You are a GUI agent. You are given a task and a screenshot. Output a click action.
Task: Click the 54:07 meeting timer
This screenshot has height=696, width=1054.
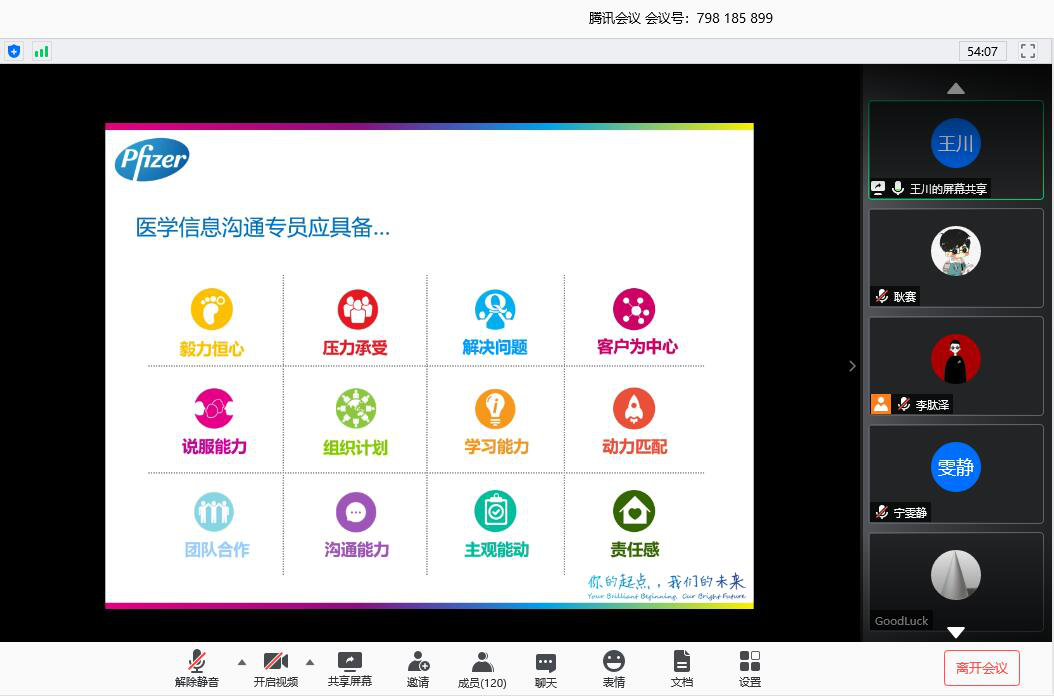coord(982,51)
